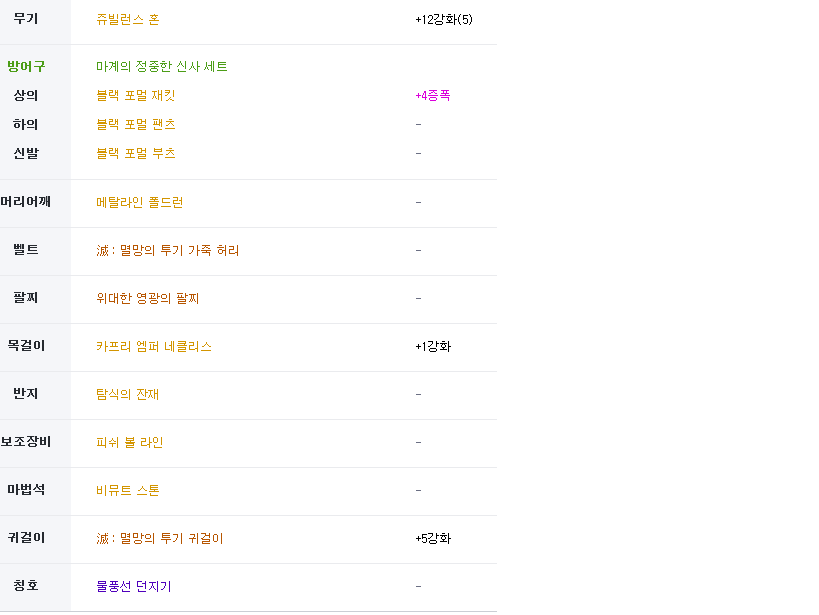Viewport: 819px width, 615px height.
Task: Click the 비뮤트 스톤 magic stone
Action: click(x=128, y=491)
